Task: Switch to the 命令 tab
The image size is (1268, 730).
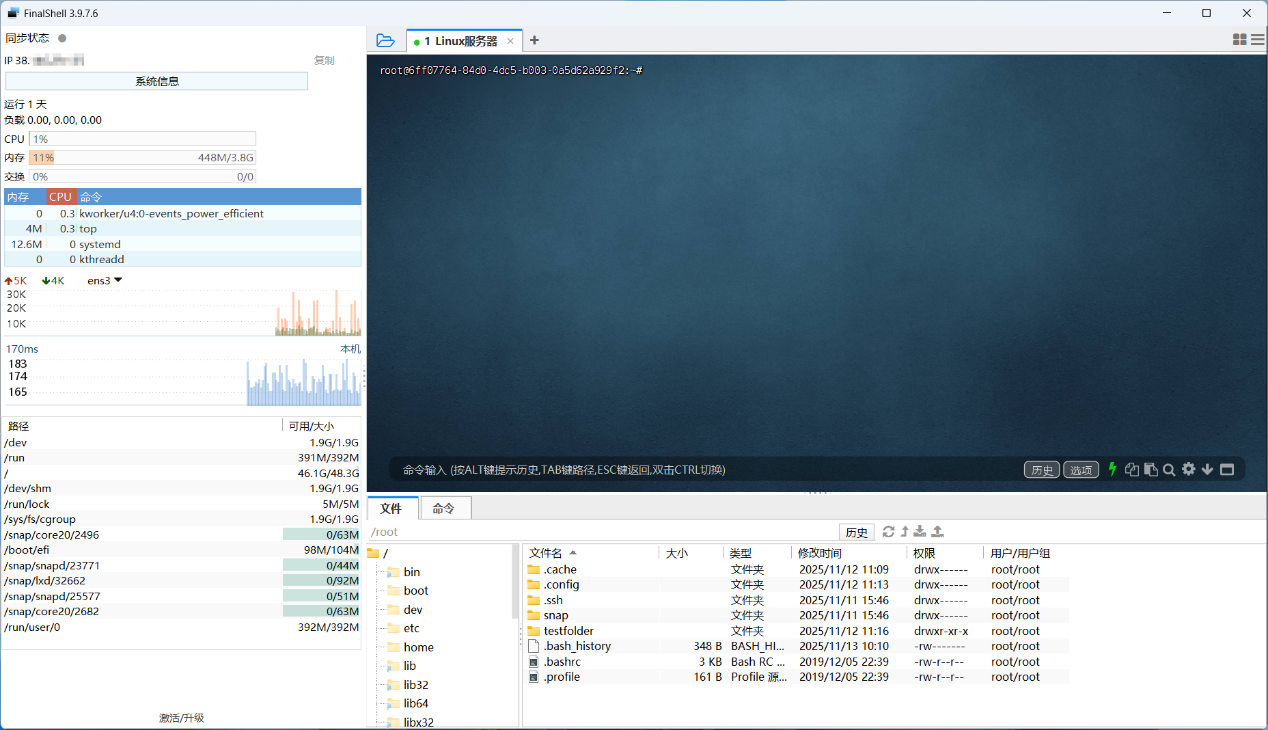Action: point(444,508)
